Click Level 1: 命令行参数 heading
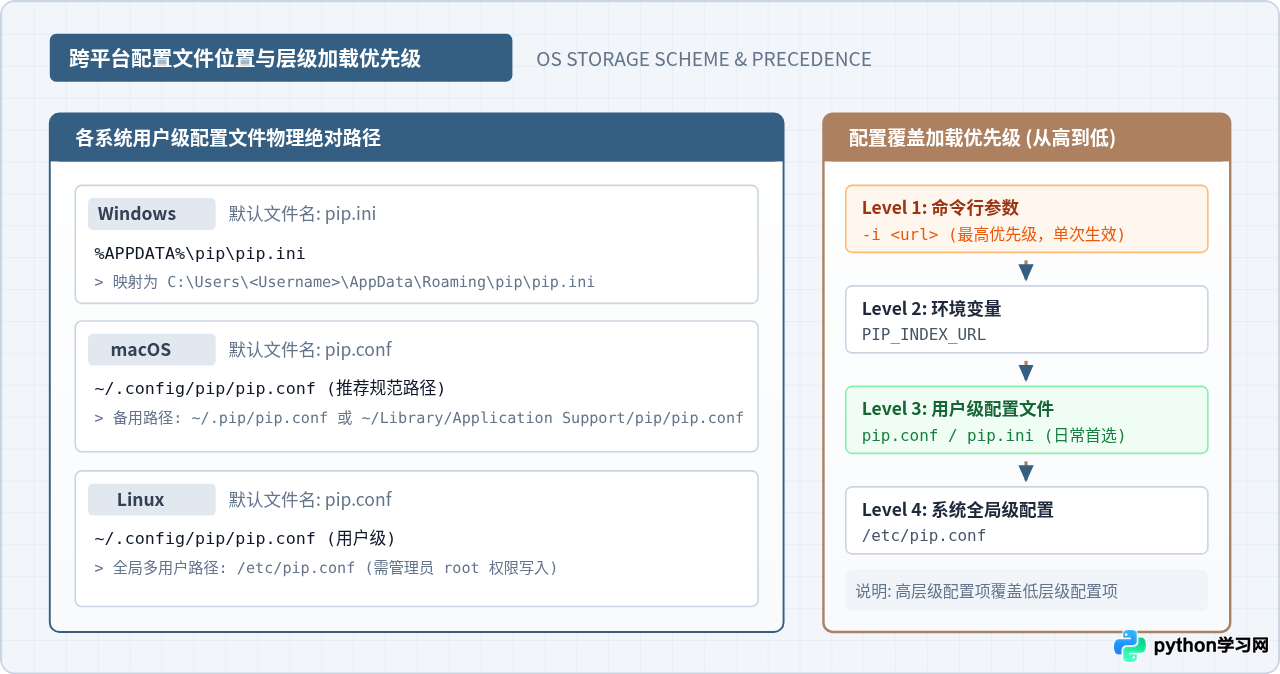Screen dimensions: 1280x674 pos(940,208)
